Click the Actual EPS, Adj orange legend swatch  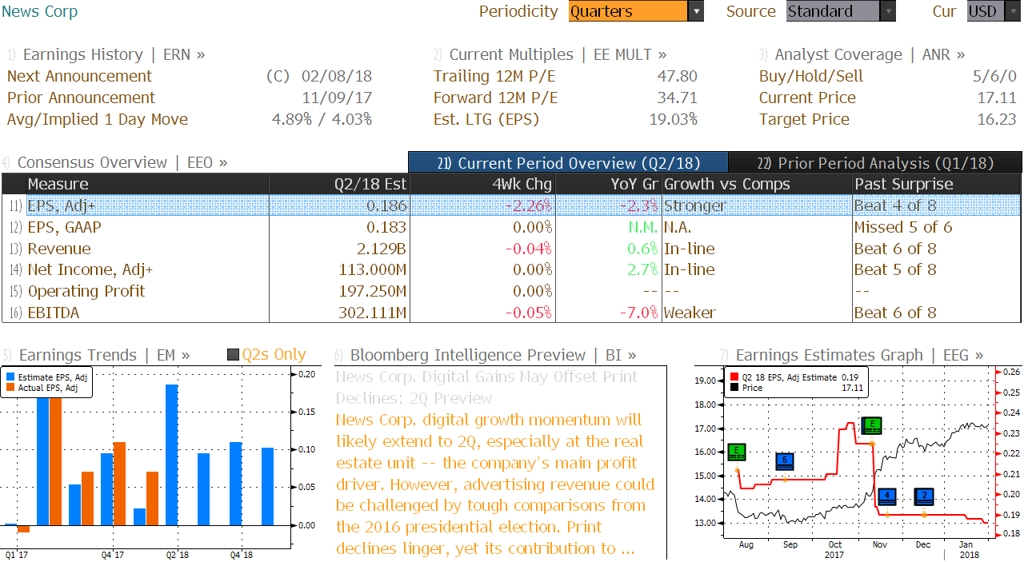click(x=10, y=388)
